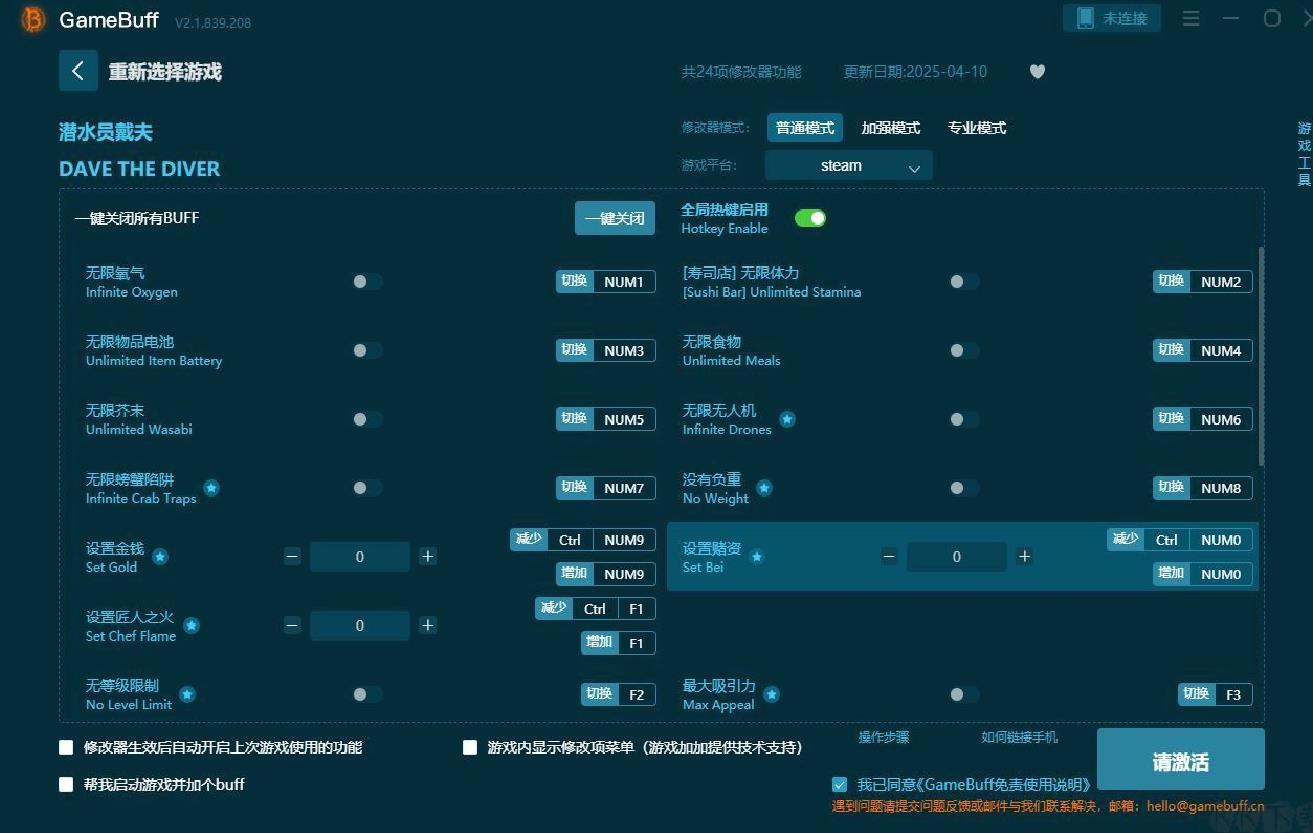Increase Set Chef Flame with plus icon

pyautogui.click(x=428, y=625)
